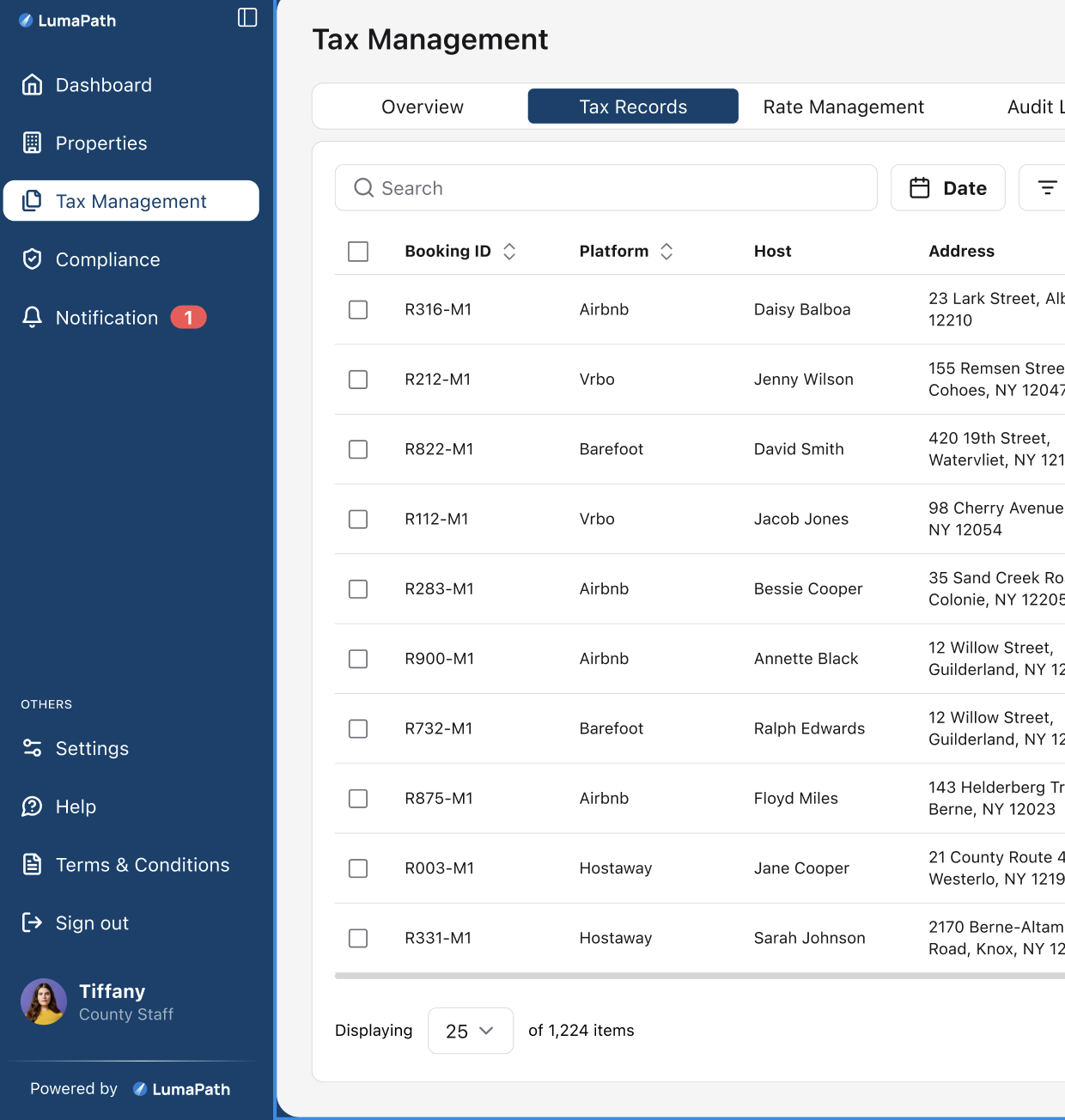The image size is (1065, 1120).
Task: Sort the table by Booking ID
Action: tap(509, 252)
